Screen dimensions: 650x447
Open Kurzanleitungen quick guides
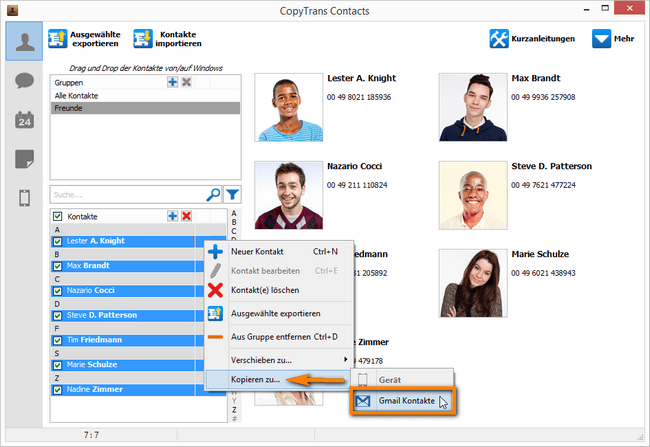click(x=532, y=39)
